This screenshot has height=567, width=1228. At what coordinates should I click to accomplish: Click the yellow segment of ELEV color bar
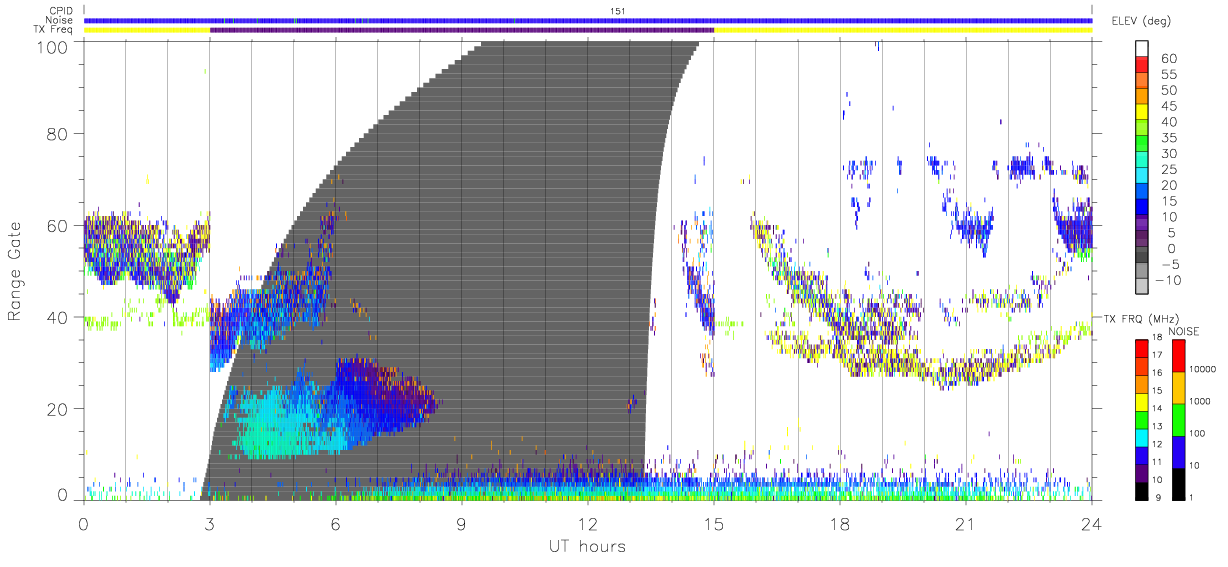pyautogui.click(x=1142, y=112)
